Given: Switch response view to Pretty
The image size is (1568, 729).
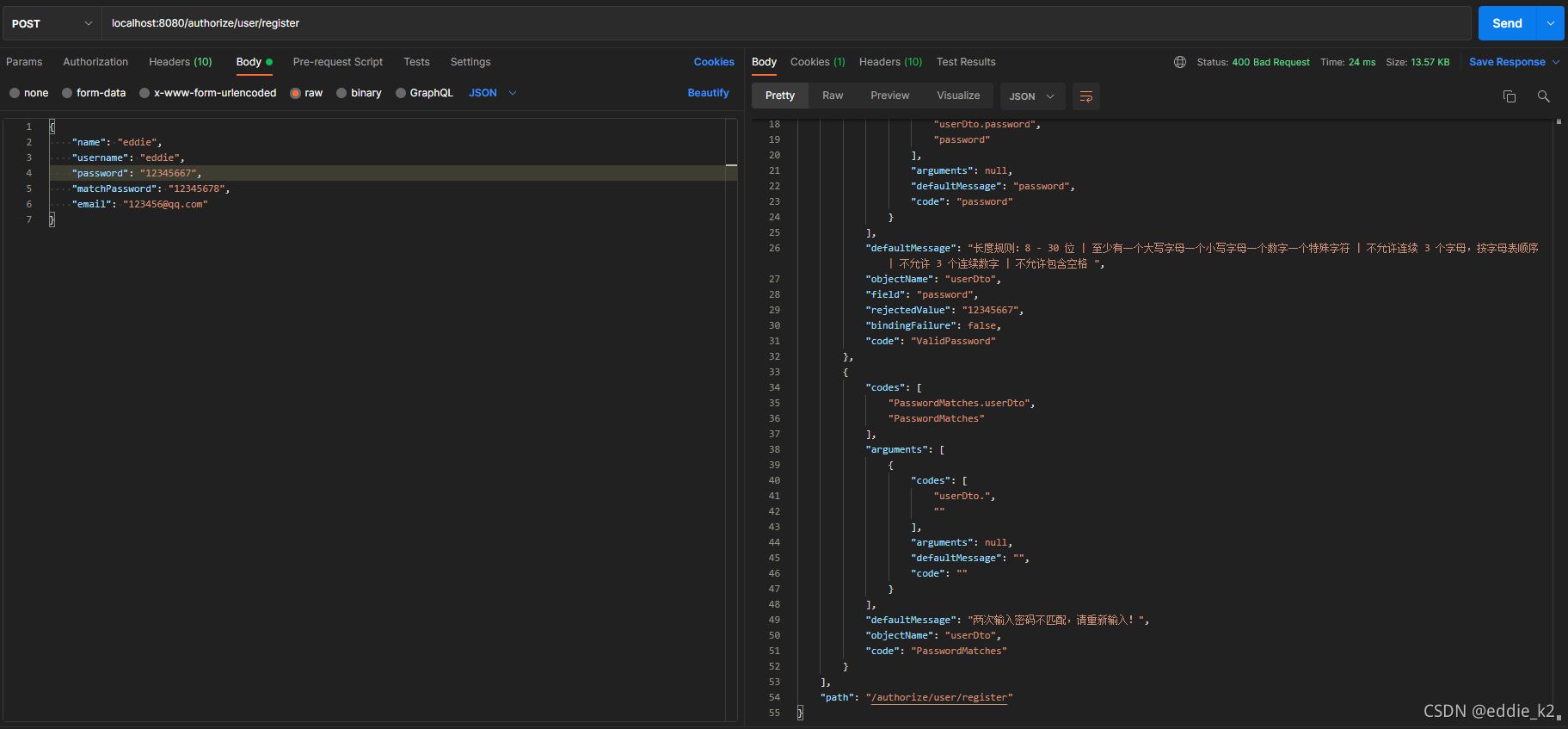Looking at the screenshot, I should coord(780,96).
